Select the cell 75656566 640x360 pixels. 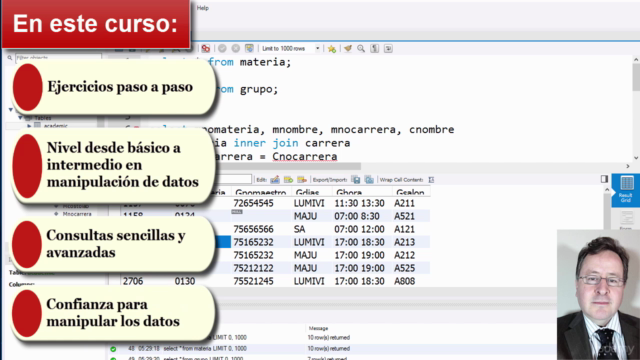253,229
